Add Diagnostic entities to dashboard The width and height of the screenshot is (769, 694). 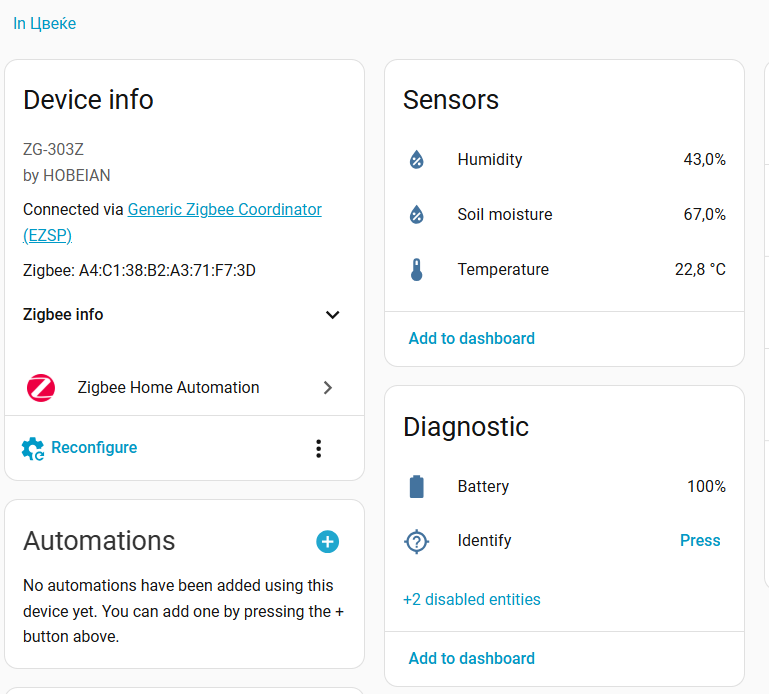[x=471, y=659]
